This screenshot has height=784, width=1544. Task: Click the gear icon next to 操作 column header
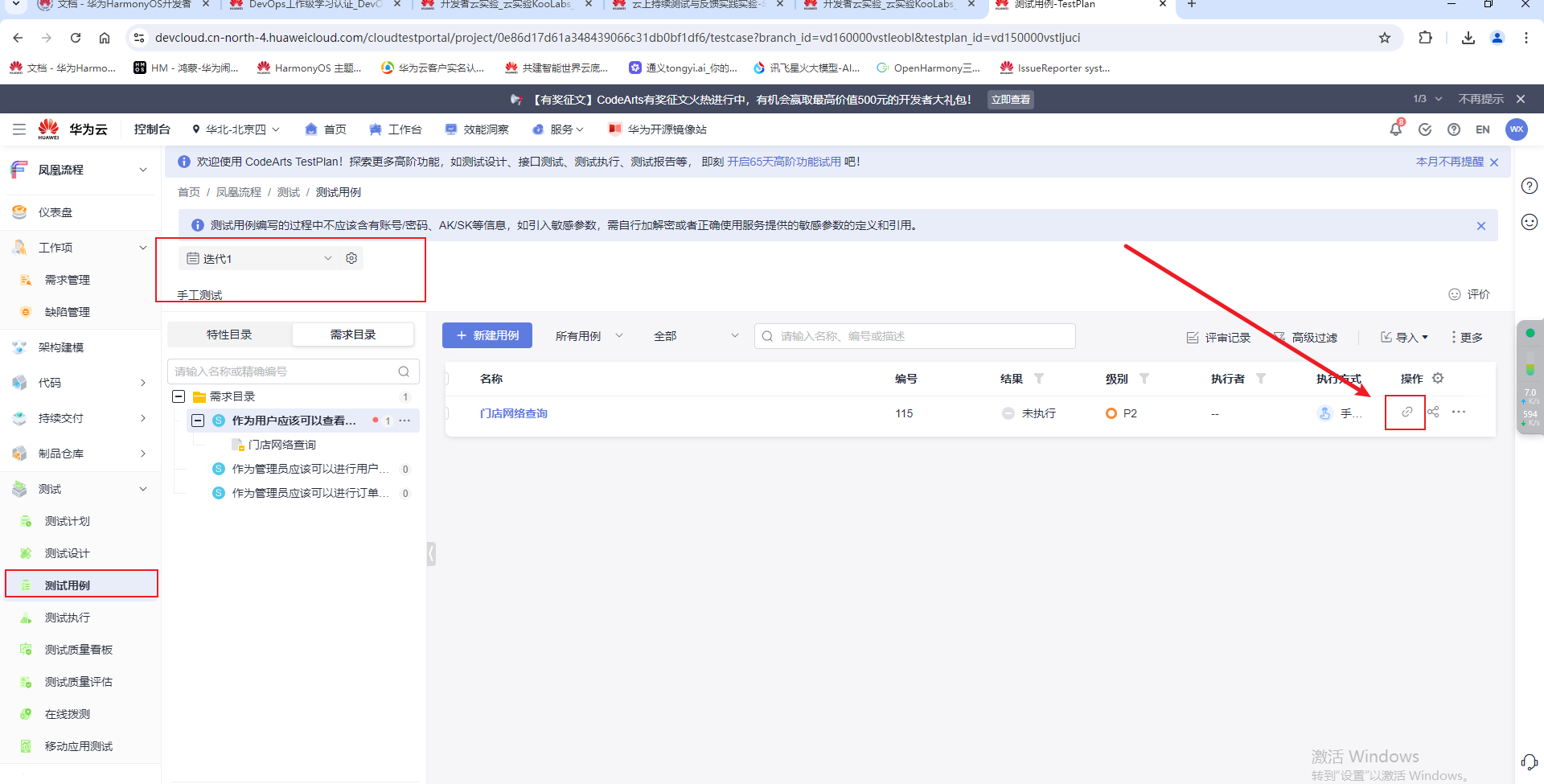1439,378
